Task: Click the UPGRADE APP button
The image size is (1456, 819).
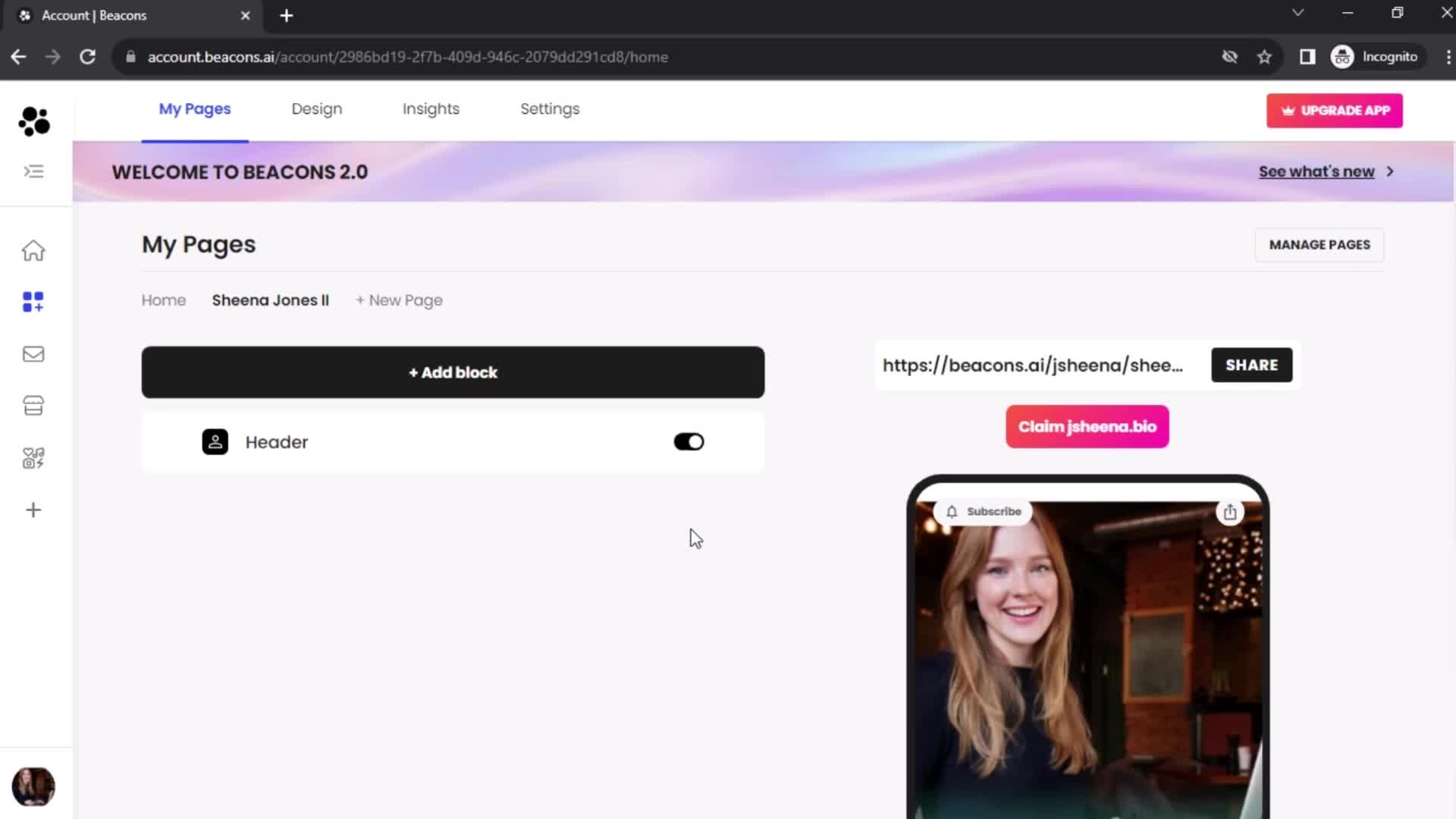Action: 1335,110
